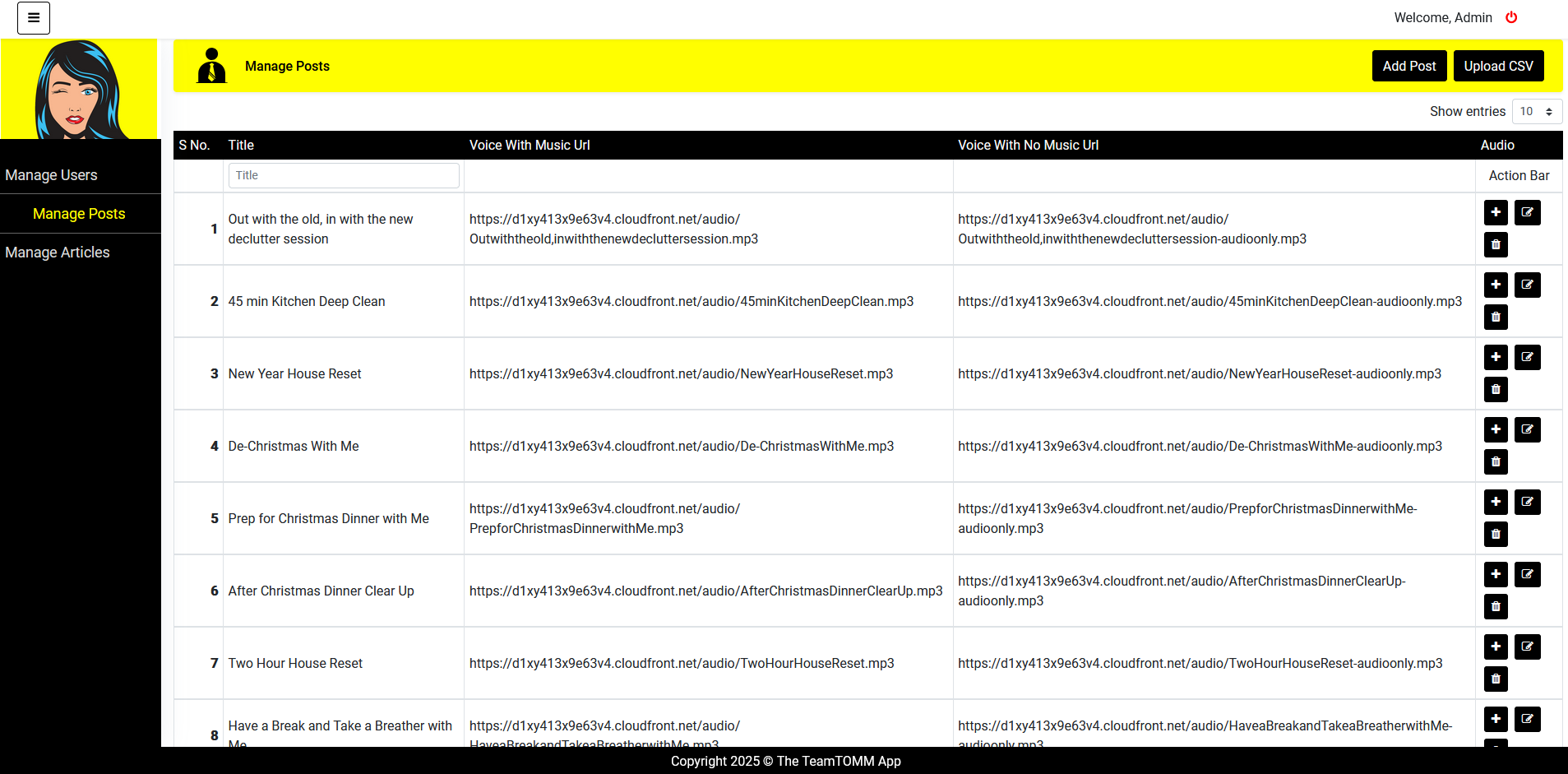Click AfterChristmasDinnerClearUp.mp3 music URL

tap(706, 591)
